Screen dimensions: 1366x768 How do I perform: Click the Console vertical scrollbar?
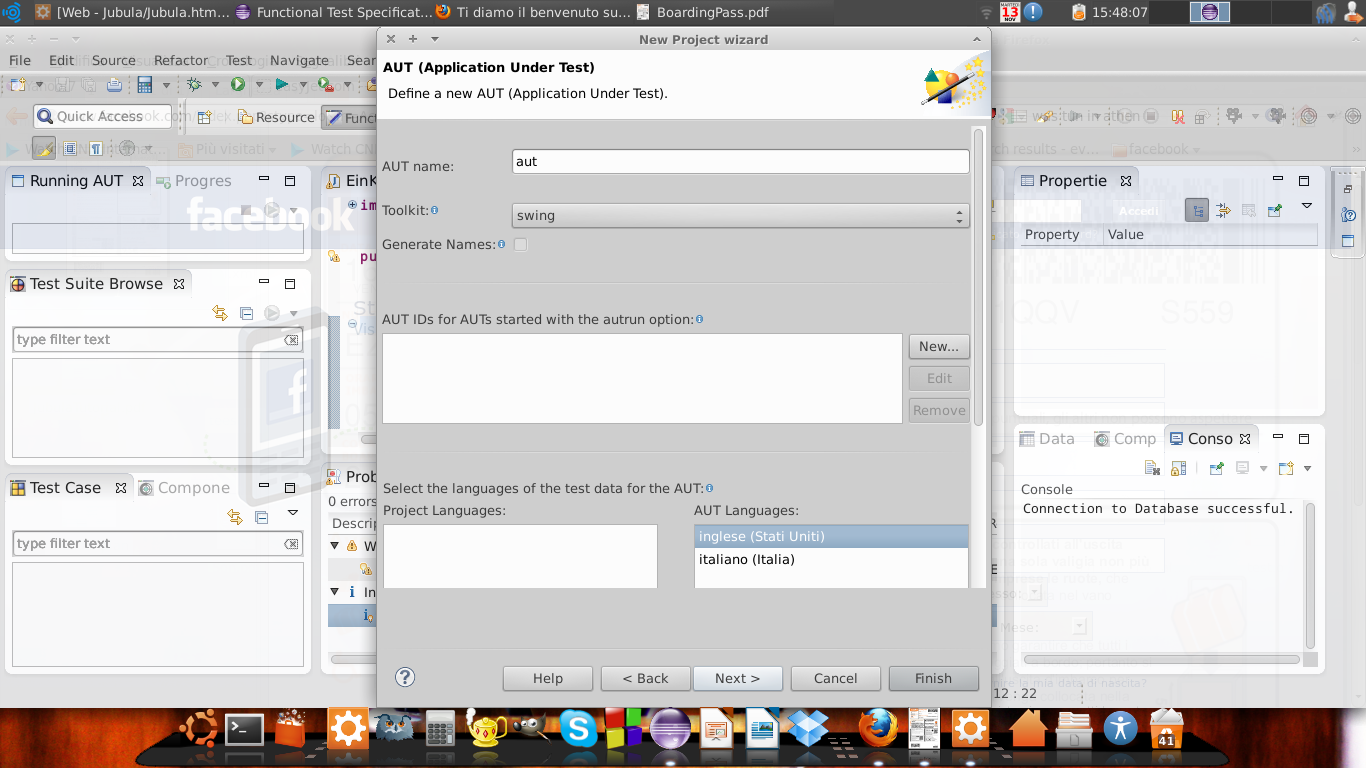pyautogui.click(x=1310, y=575)
